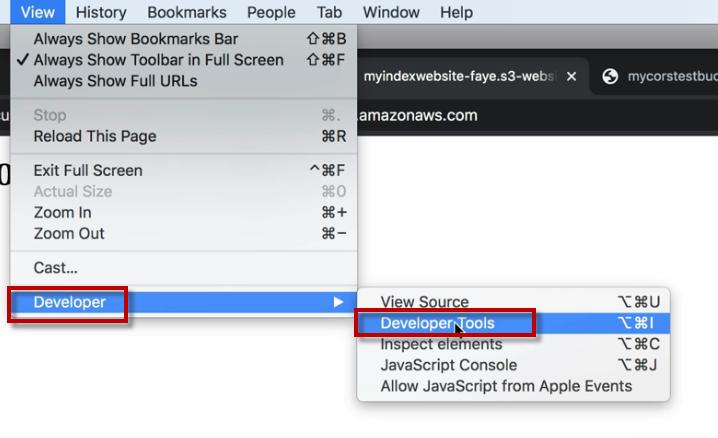Toggle Allow JavaScript from Apple Events
Viewport: 718px width, 438px height.
[x=506, y=386]
